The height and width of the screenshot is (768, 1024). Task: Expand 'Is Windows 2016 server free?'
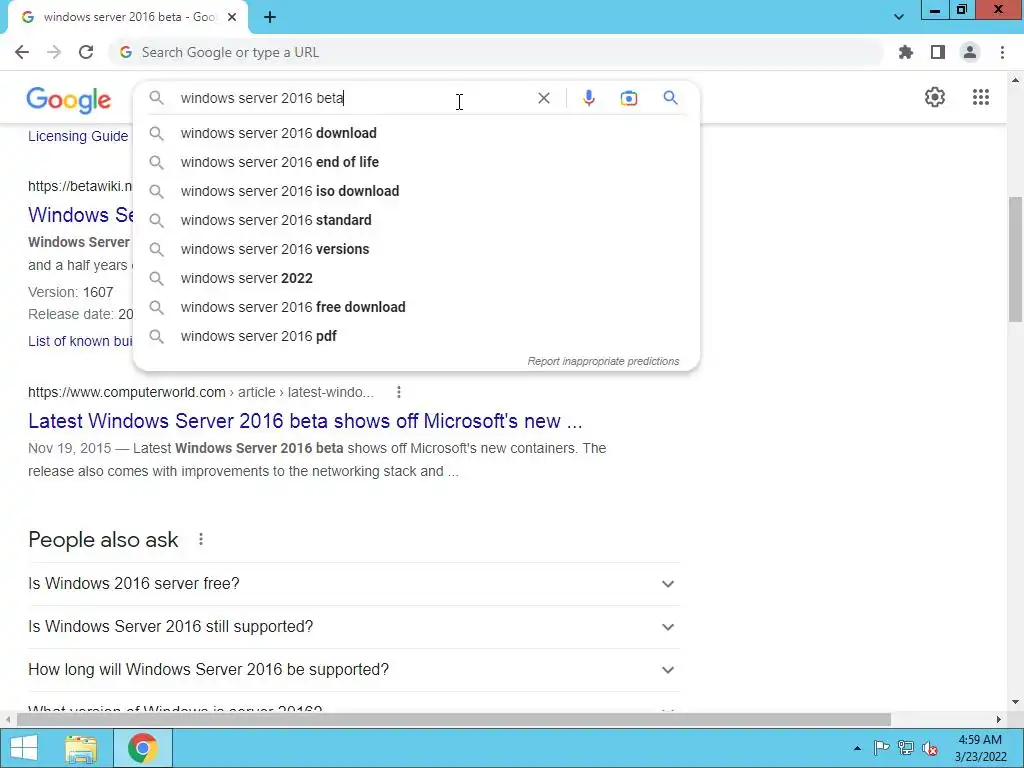[354, 583]
